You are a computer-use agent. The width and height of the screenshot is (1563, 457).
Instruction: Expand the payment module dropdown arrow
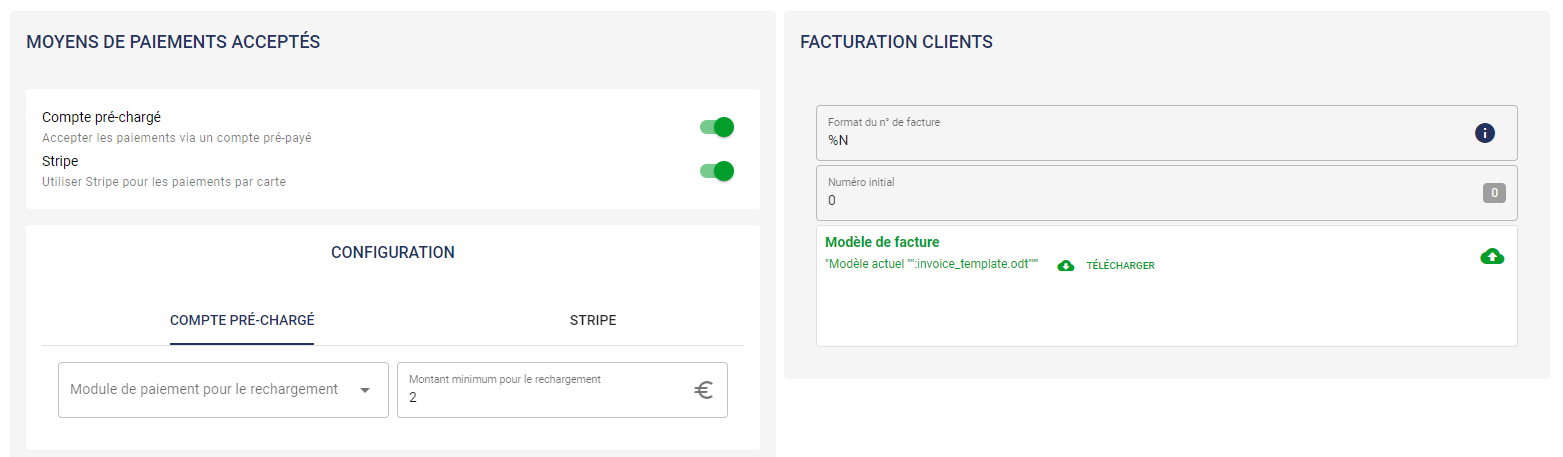coord(365,390)
